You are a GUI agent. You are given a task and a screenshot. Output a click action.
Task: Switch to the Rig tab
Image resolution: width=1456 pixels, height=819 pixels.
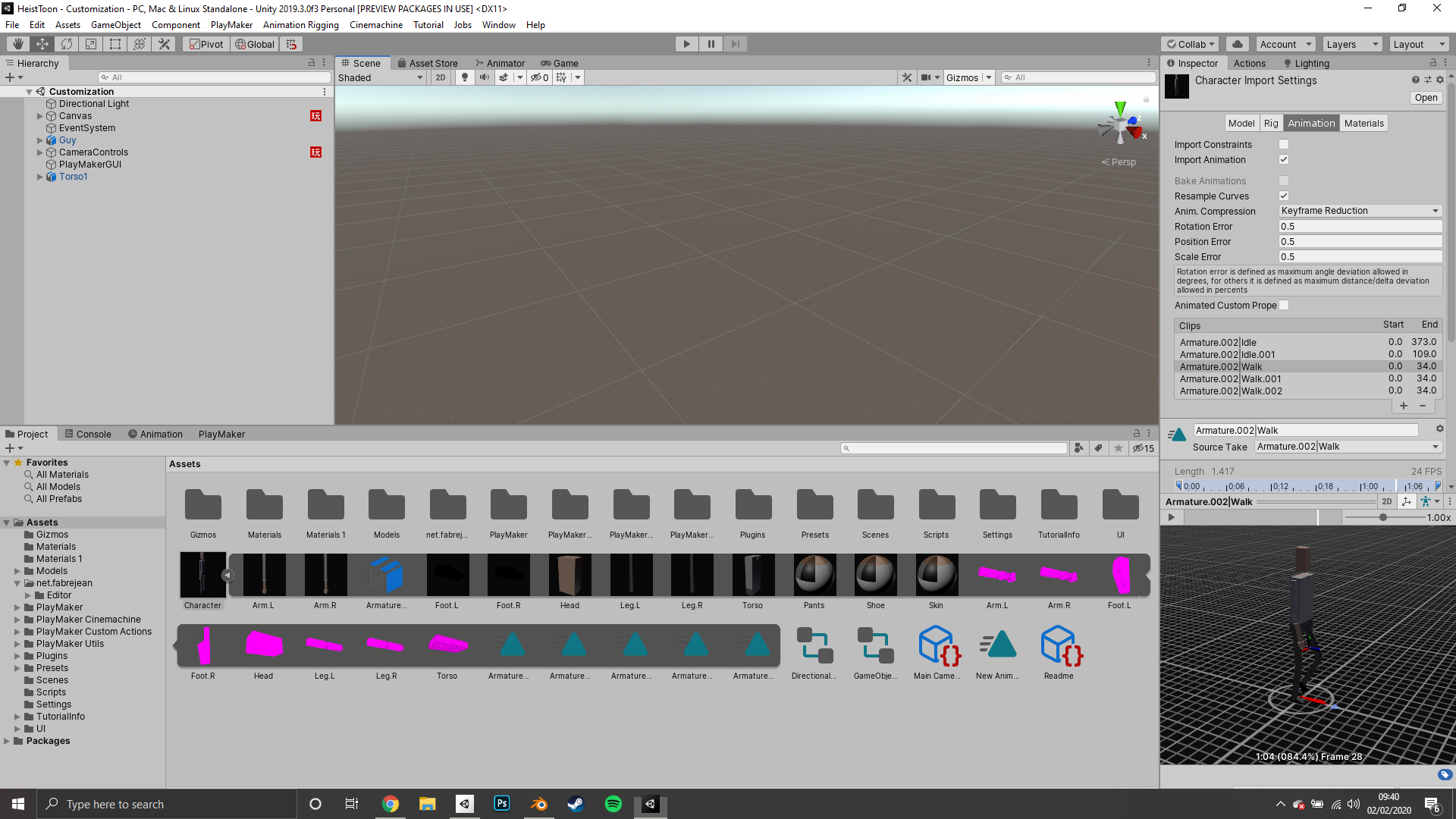[x=1271, y=124]
